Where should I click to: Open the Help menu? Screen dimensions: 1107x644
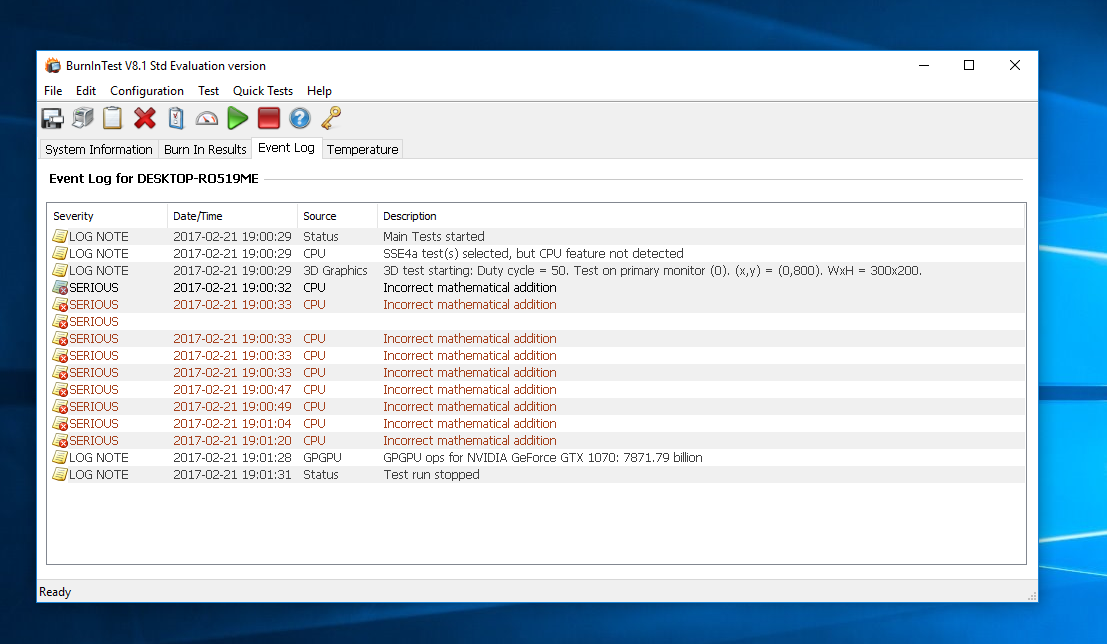click(319, 91)
